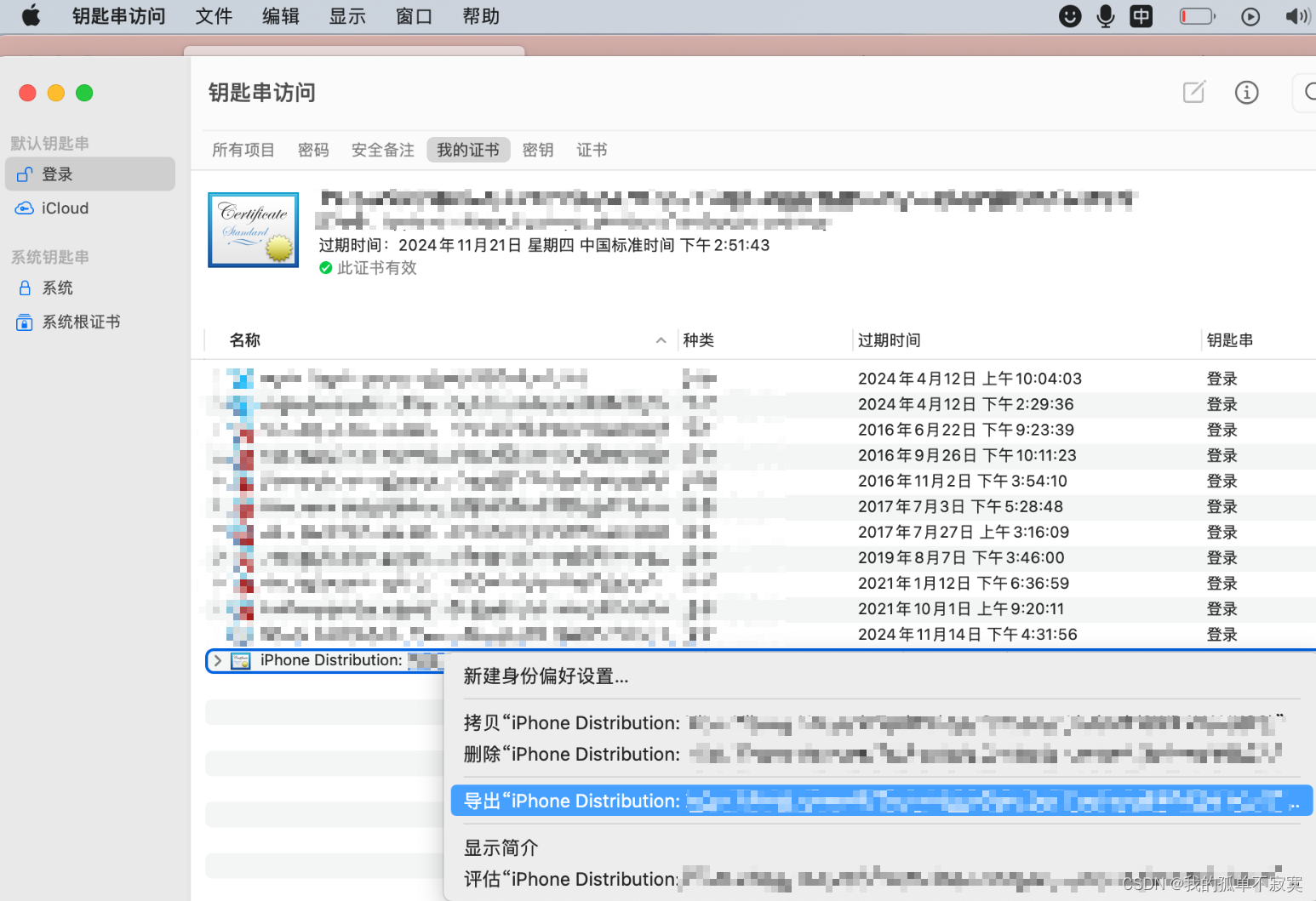Click the play circle menu bar icon
Viewport: 1316px width, 901px height.
click(1250, 16)
